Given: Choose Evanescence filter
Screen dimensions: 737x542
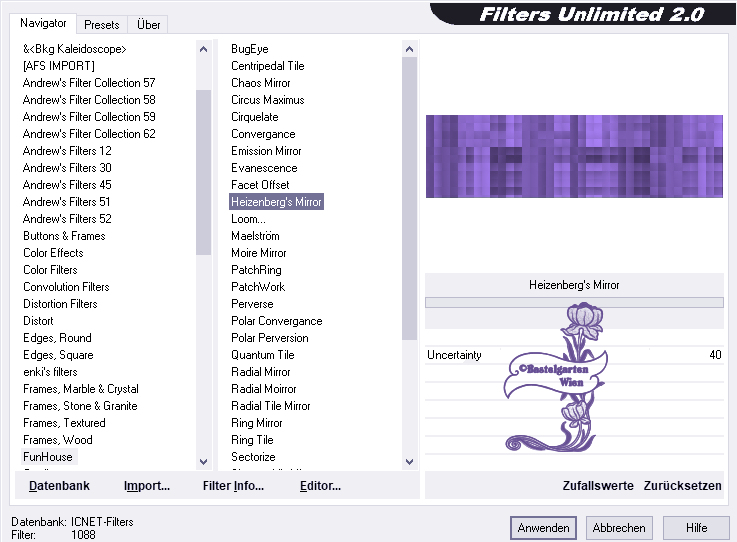Looking at the screenshot, I should (264, 168).
